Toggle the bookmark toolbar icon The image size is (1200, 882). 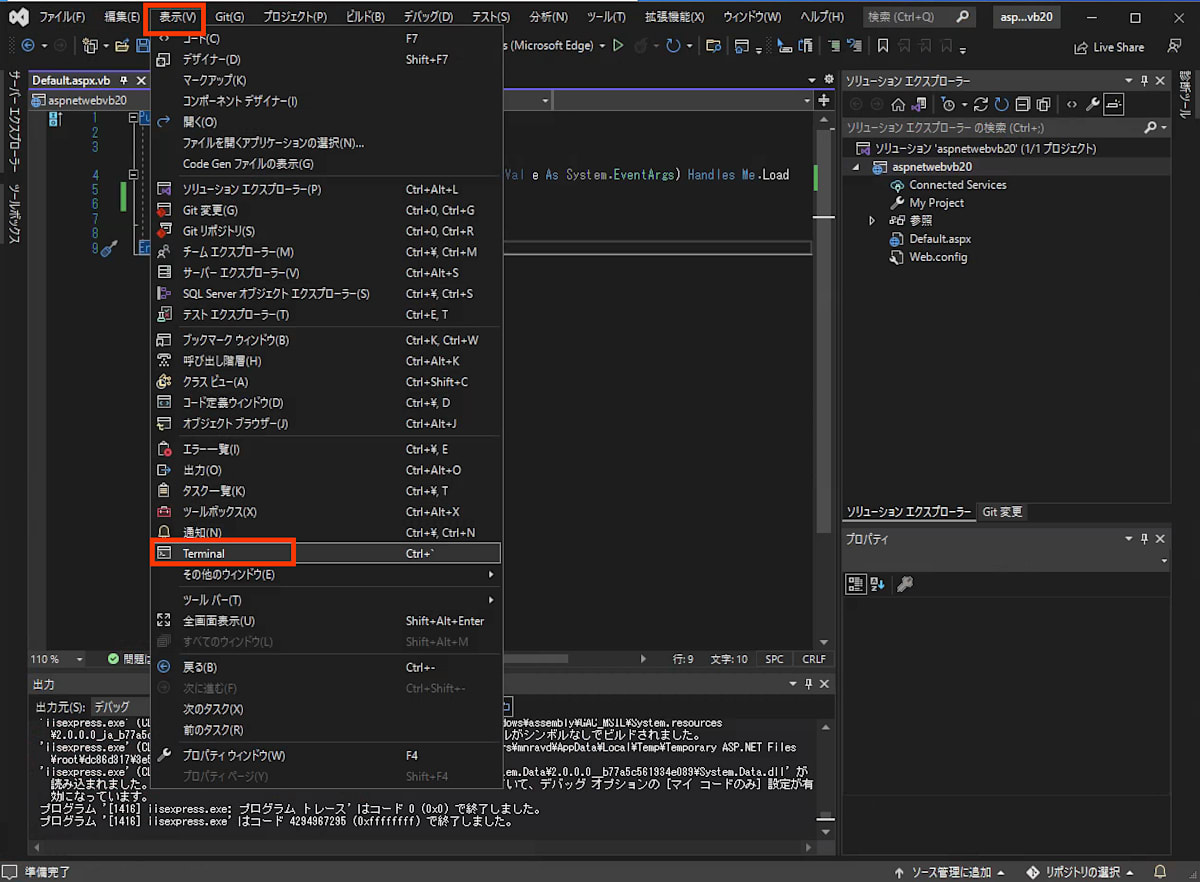(883, 46)
